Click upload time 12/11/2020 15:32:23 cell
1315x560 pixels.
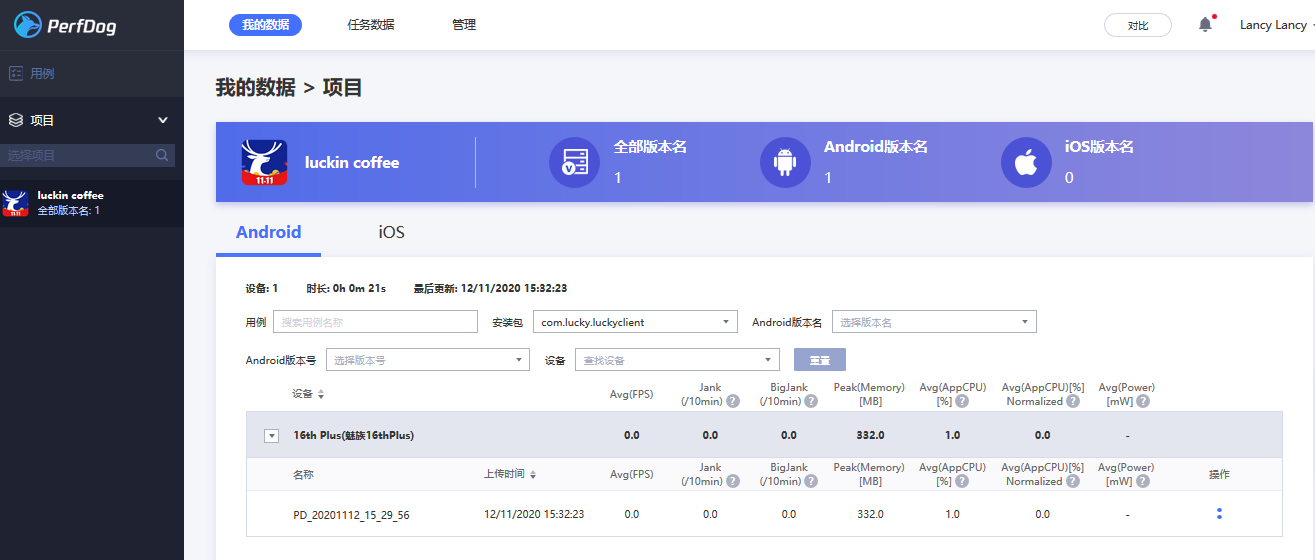coord(534,514)
